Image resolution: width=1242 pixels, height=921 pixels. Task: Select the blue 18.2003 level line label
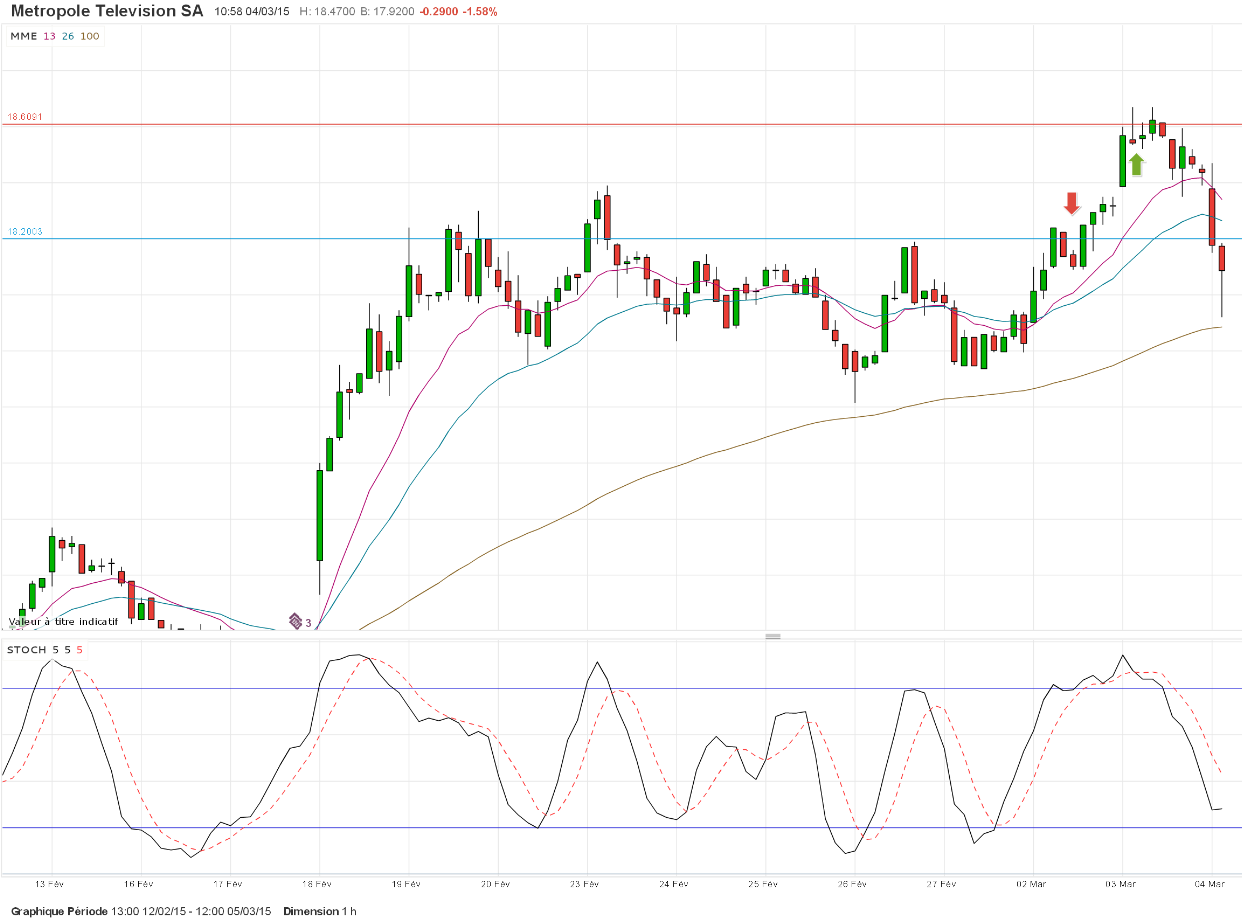[x=24, y=232]
